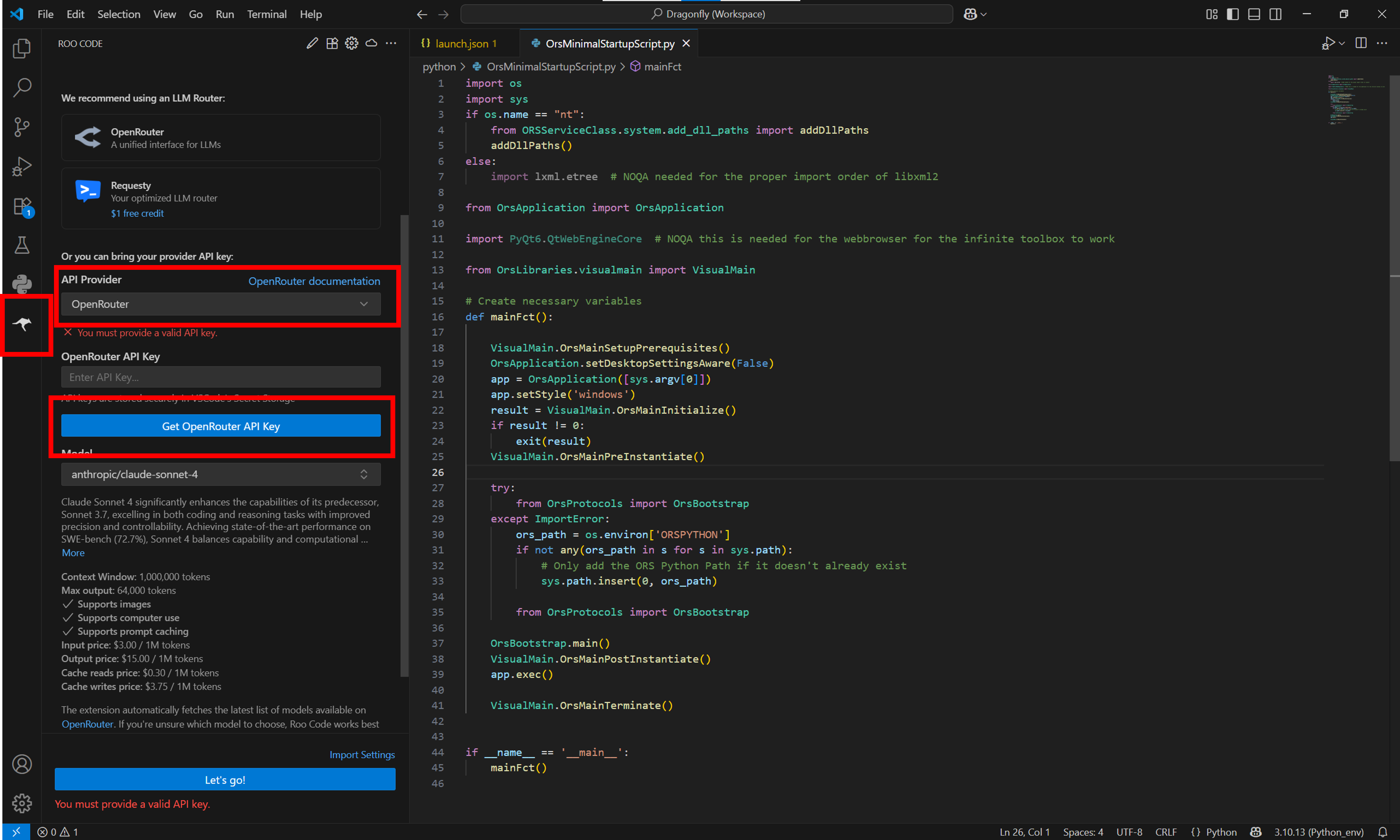Toggle the bottom panel layout button

click(x=1254, y=14)
